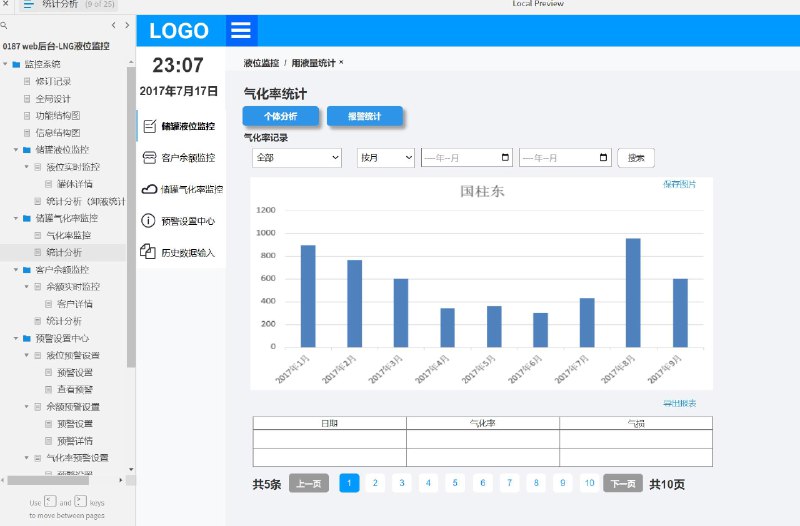800x526 pixels.
Task: Collapse the 监控系统 folder
Action: coord(6,64)
